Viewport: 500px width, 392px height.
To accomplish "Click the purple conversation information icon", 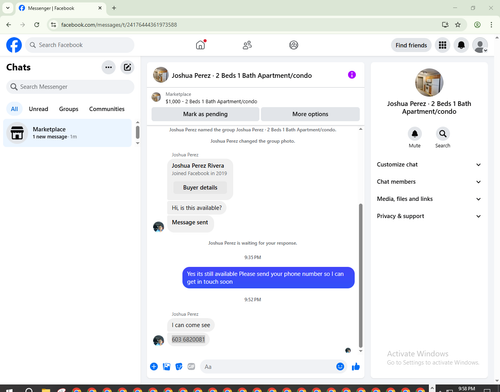I will [x=352, y=75].
